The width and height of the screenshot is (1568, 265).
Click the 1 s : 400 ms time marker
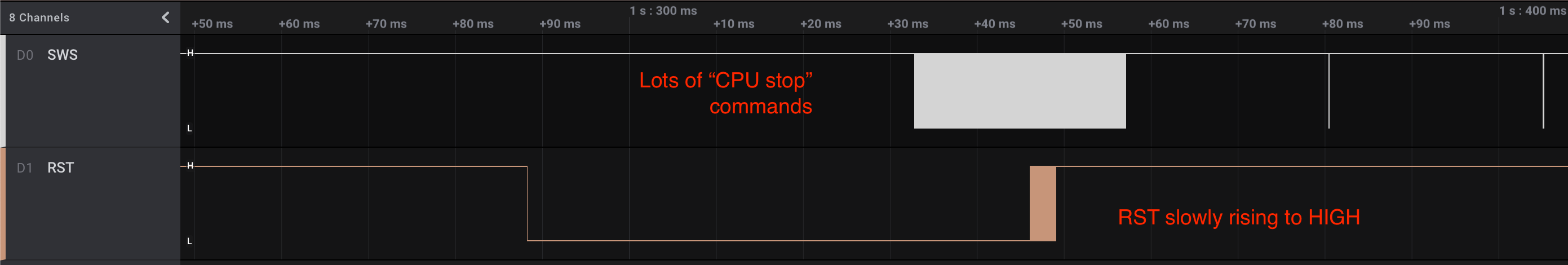click(x=1531, y=10)
